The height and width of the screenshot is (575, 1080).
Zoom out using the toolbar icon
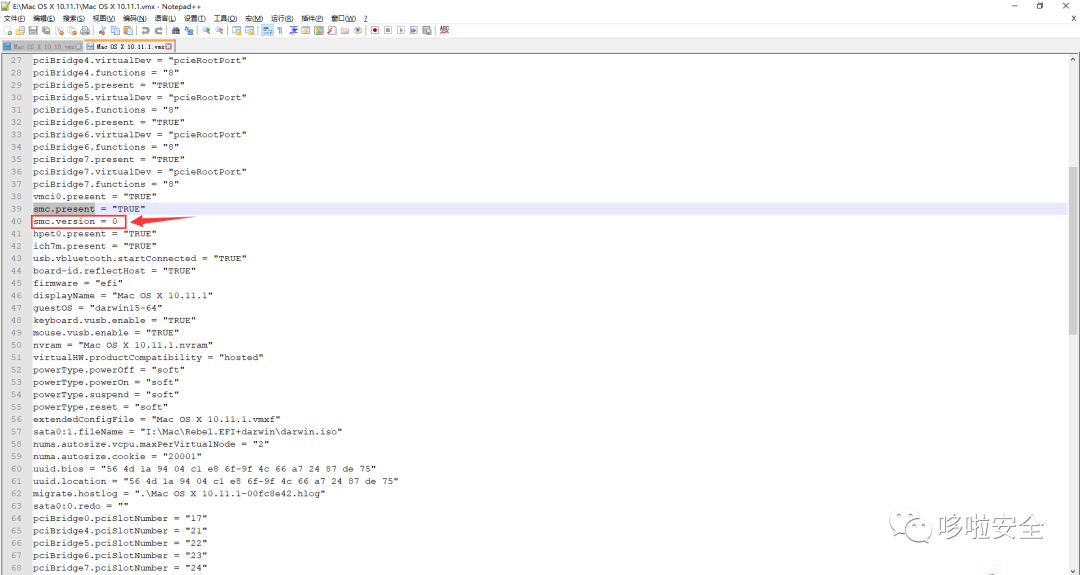(219, 30)
